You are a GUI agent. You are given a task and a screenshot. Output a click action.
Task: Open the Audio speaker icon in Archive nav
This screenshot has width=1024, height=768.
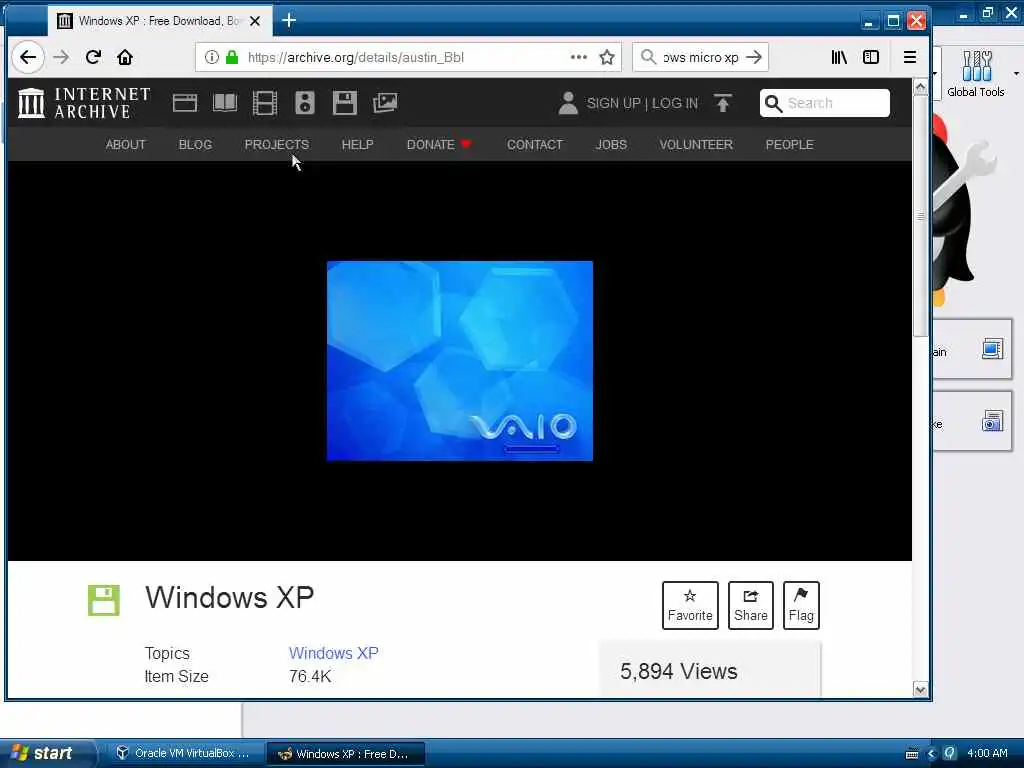point(305,103)
